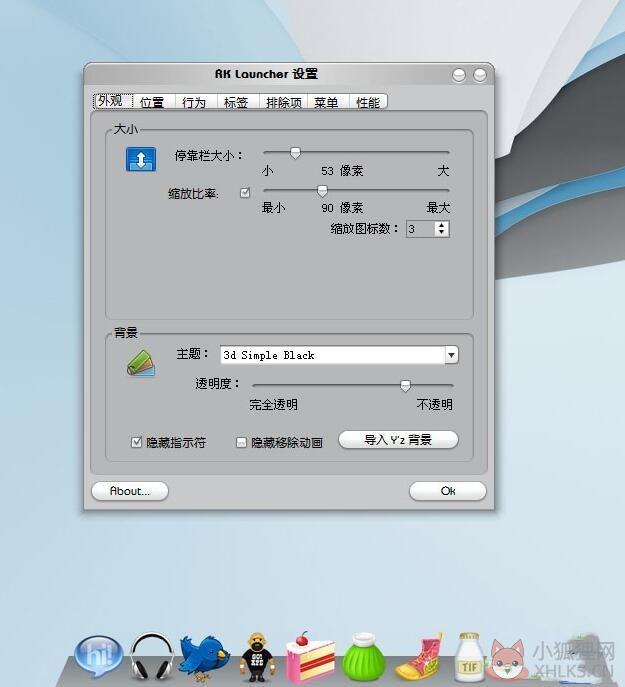Click the 完全透明 label
The image size is (625, 687).
pos(273,404)
